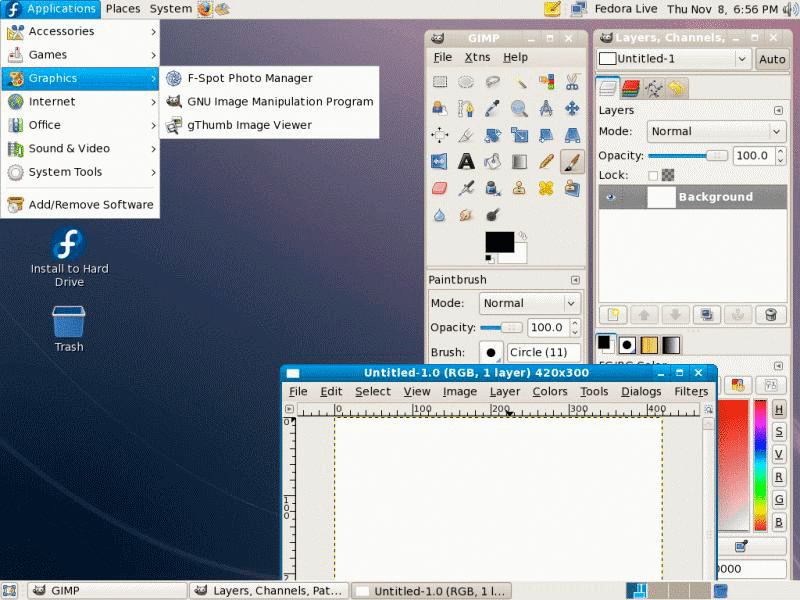Click the Delete Layer trash button
This screenshot has height=600, width=800.
771,315
